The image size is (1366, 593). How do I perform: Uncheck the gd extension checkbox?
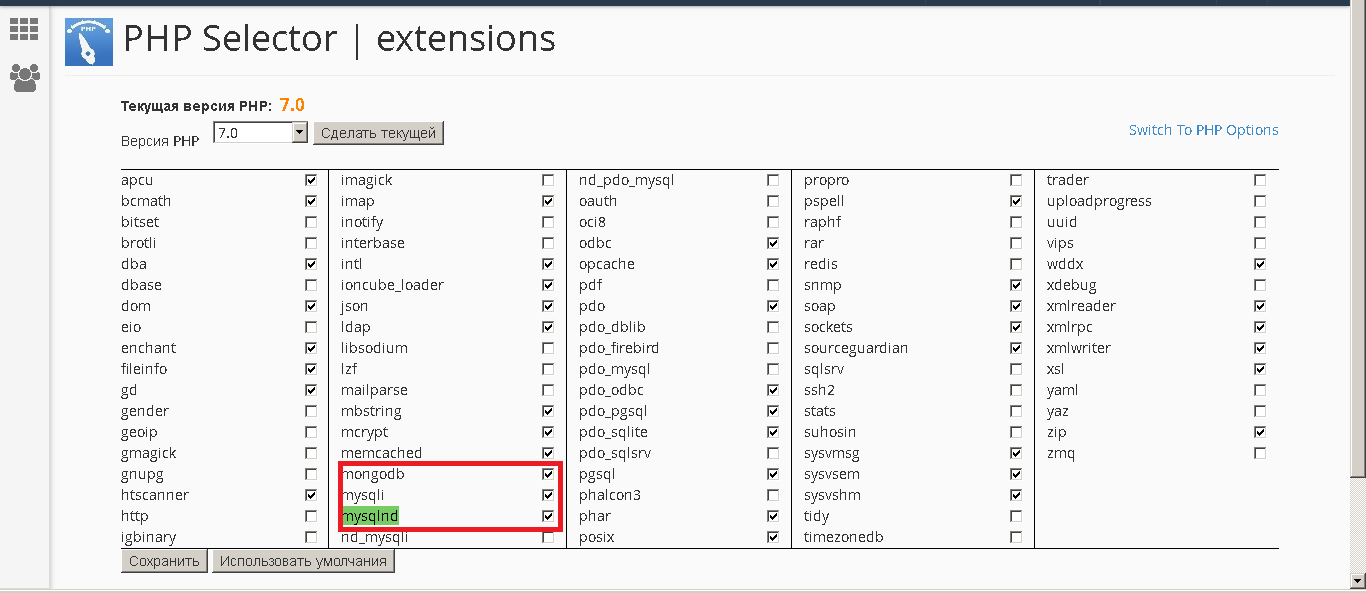tap(311, 390)
